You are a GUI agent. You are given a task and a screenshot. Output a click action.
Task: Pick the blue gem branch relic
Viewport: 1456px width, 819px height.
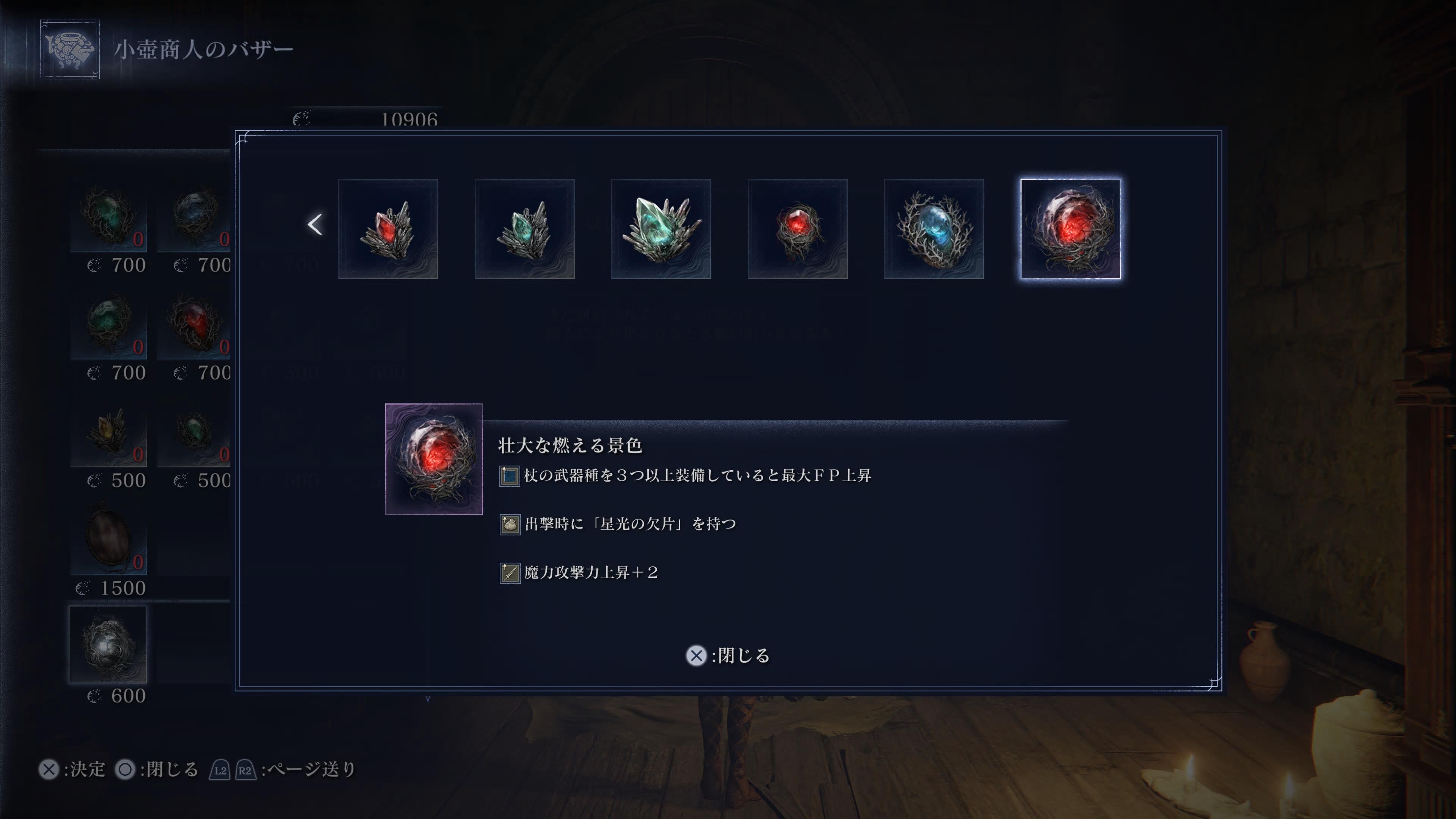pyautogui.click(x=934, y=229)
